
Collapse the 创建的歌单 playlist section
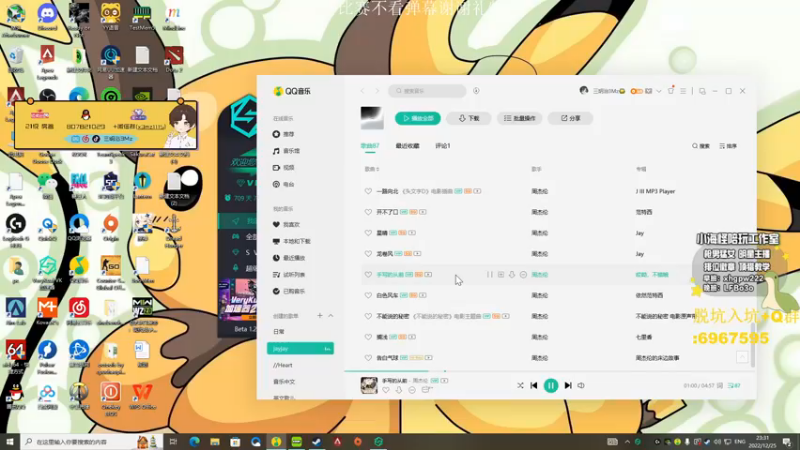click(331, 316)
